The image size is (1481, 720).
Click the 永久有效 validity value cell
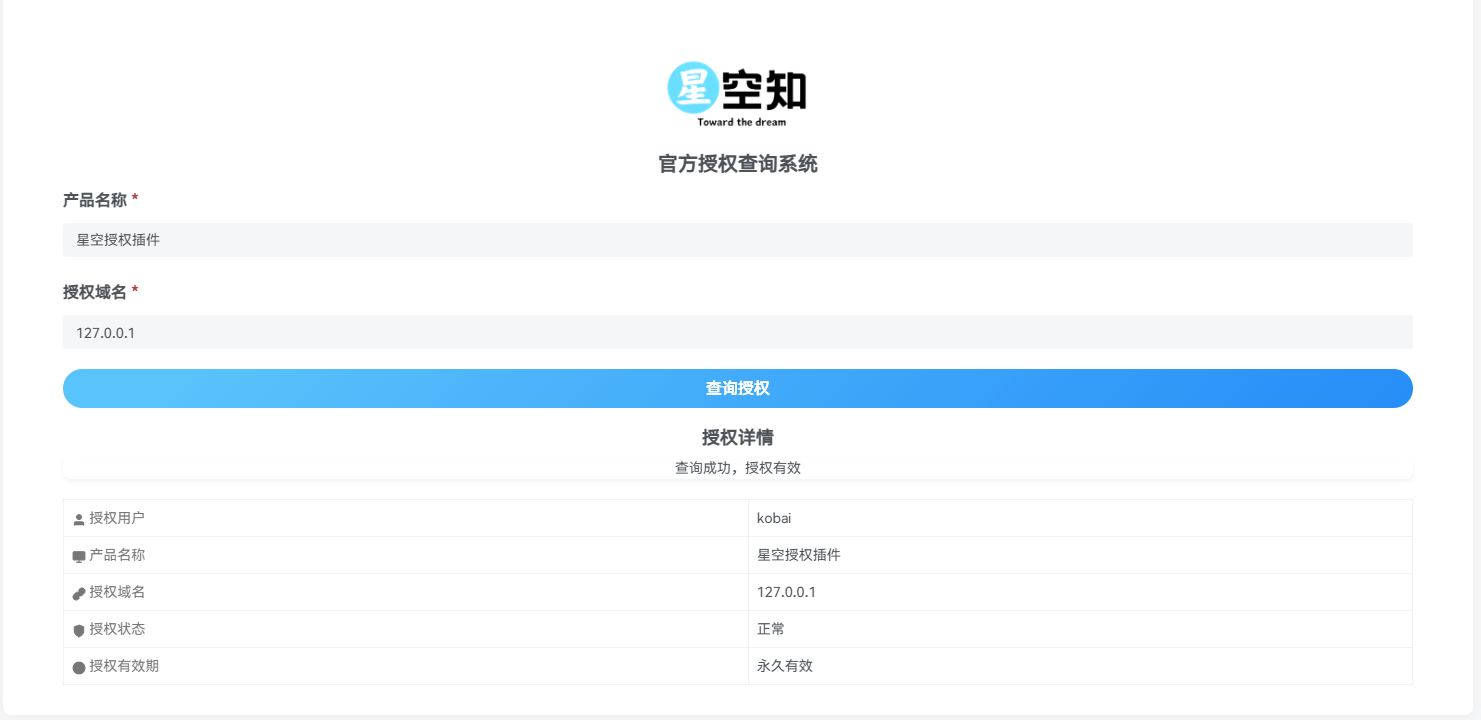coord(783,666)
